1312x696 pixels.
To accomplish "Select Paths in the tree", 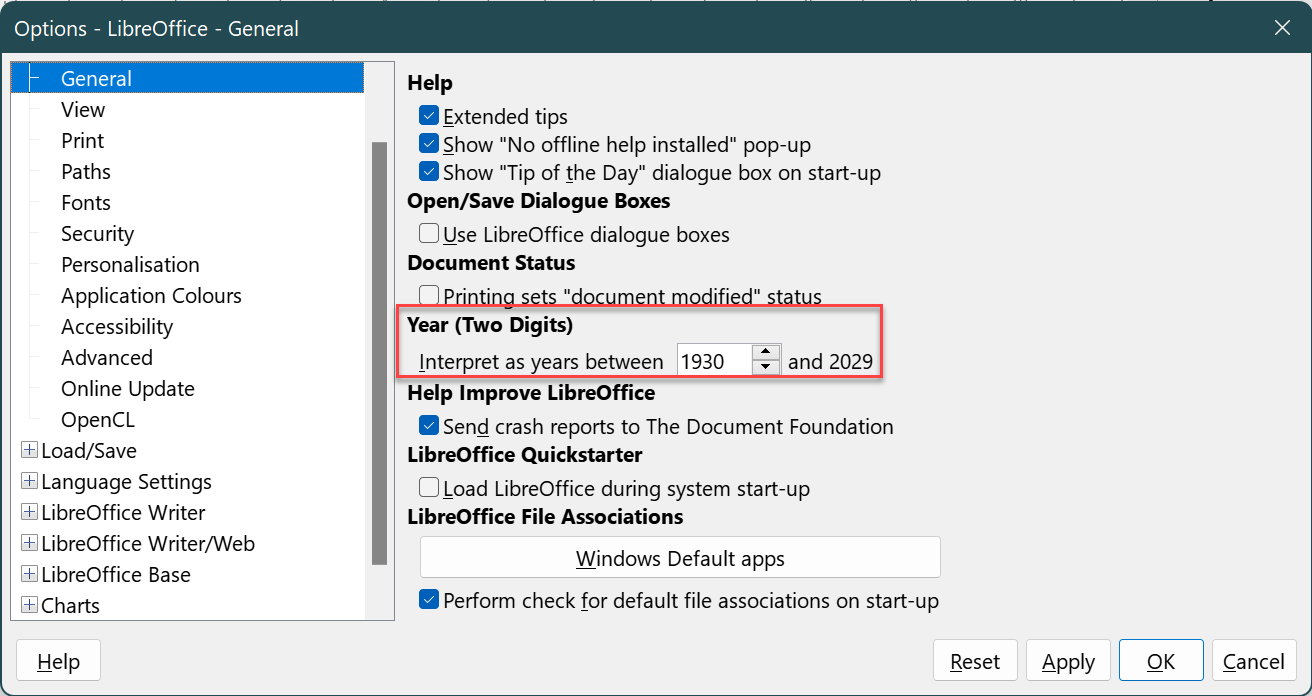I will (x=86, y=171).
